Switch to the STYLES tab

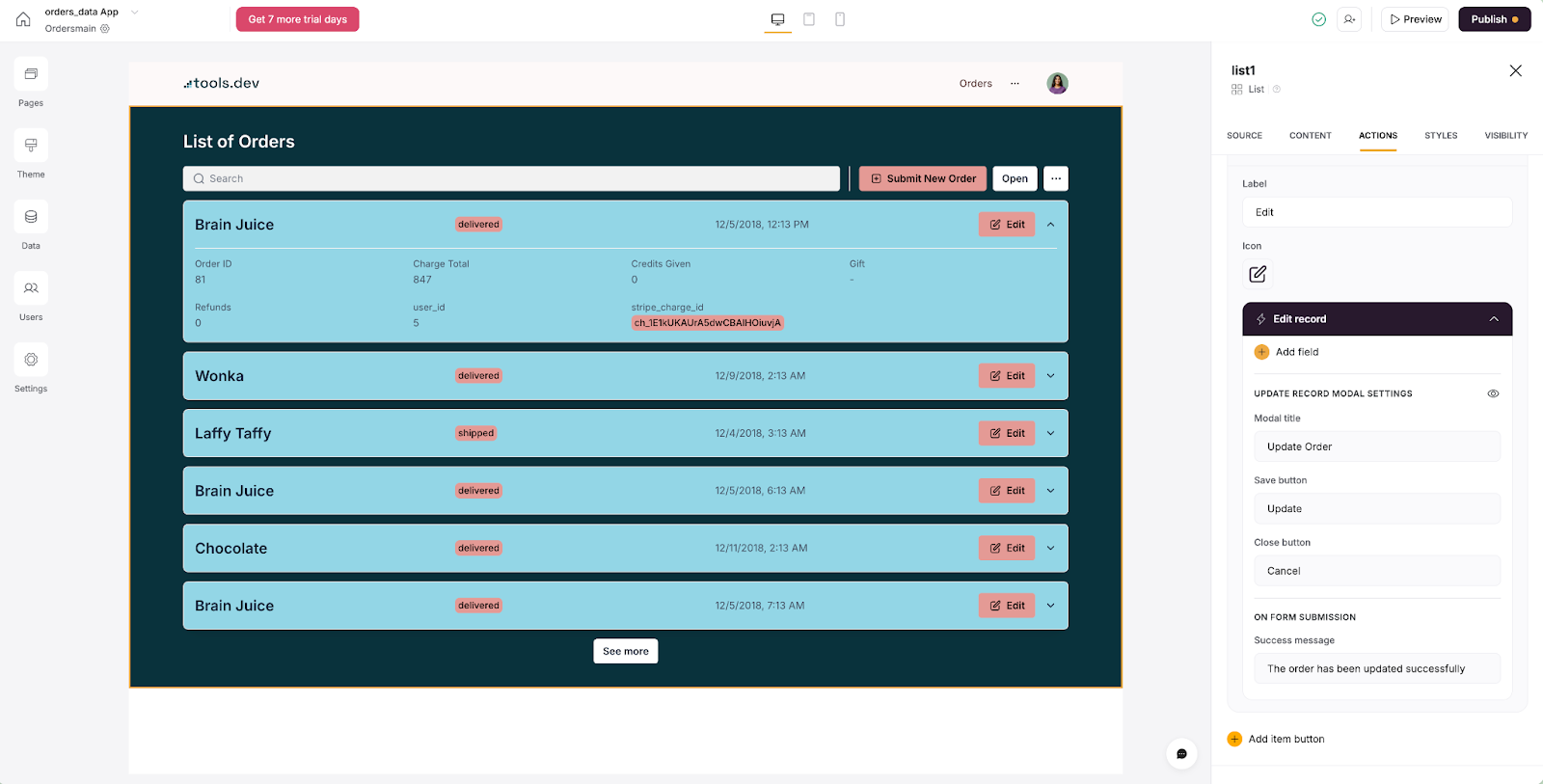1441,136
